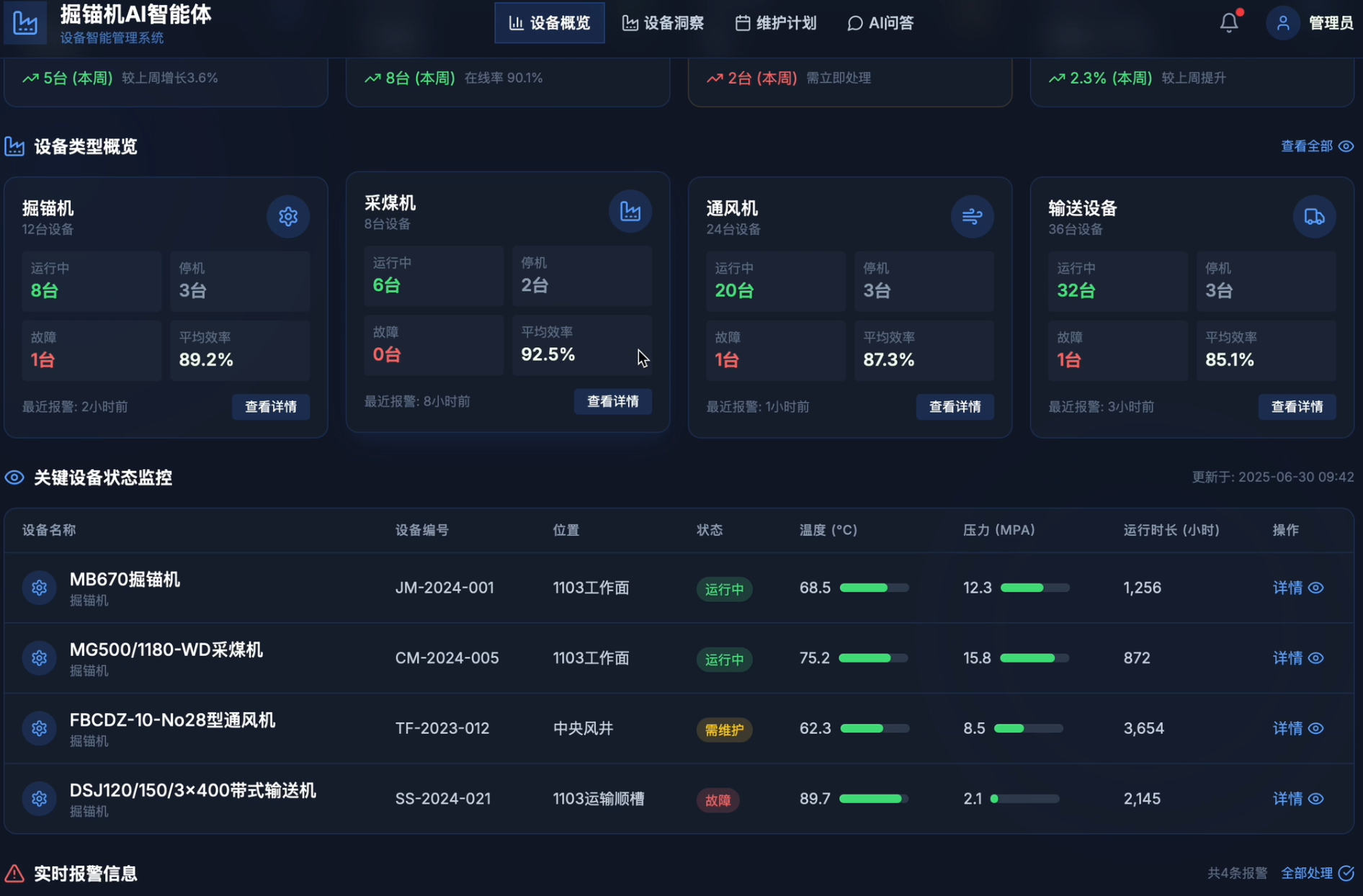Click gear icon beside MG500/1180-WD采煤机 row
Viewport: 1363px width, 896px height.
click(x=40, y=658)
